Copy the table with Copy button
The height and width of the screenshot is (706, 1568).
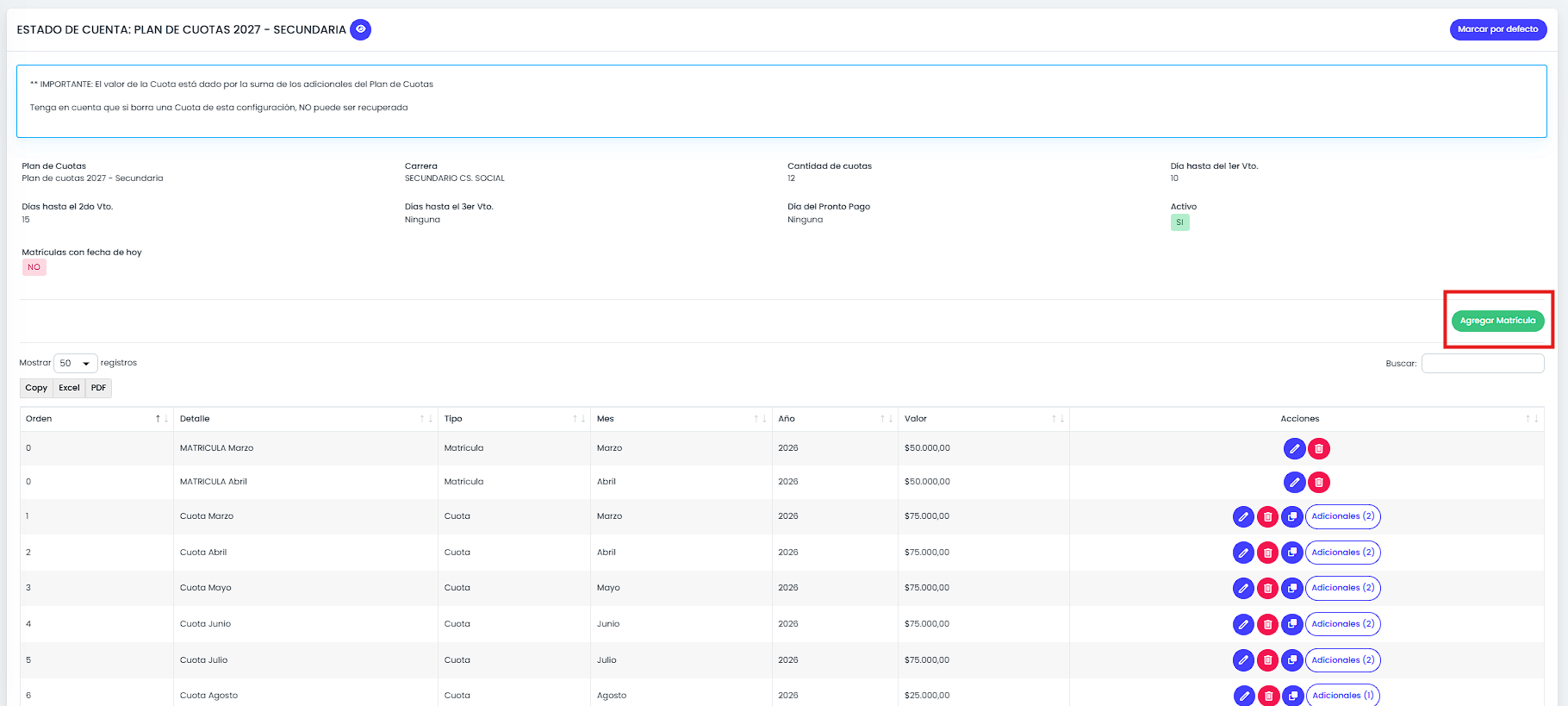click(x=36, y=388)
